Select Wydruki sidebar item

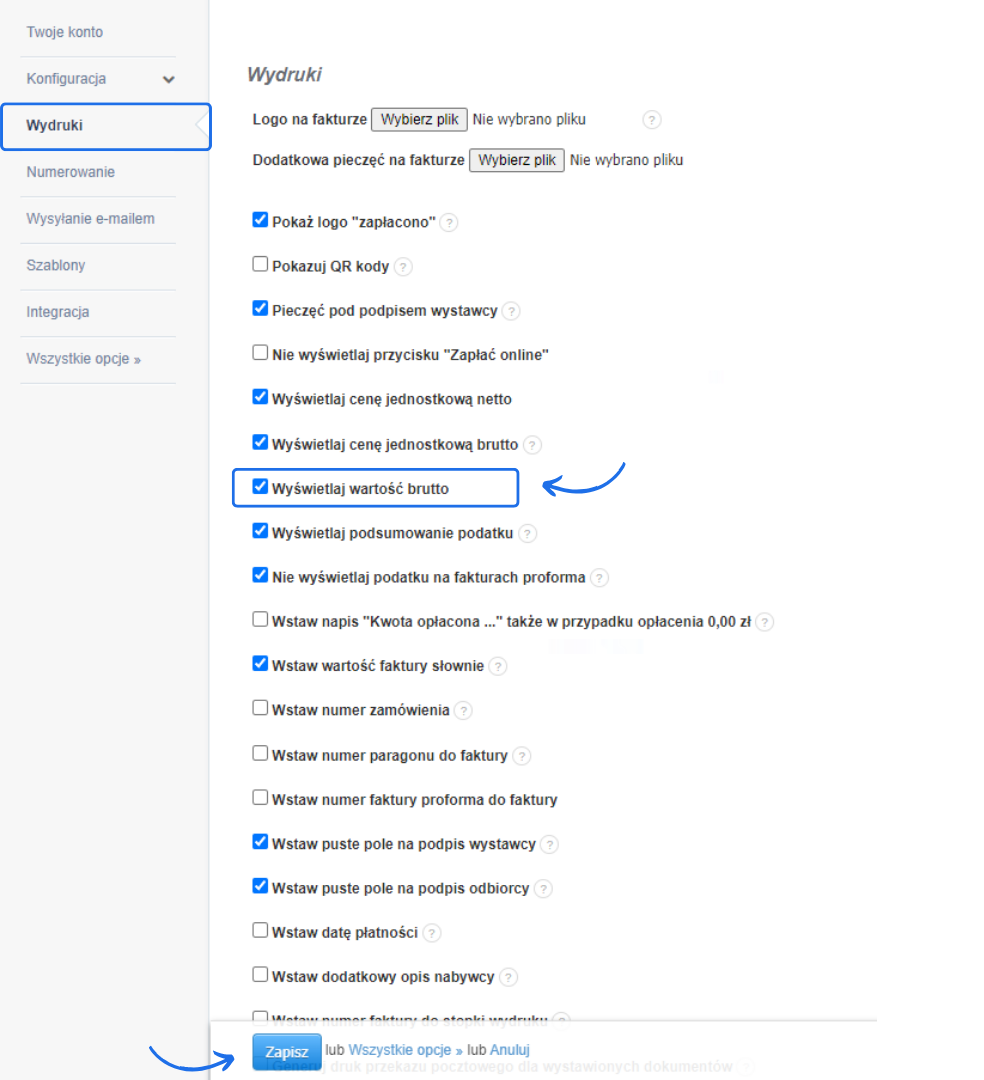[106, 126]
